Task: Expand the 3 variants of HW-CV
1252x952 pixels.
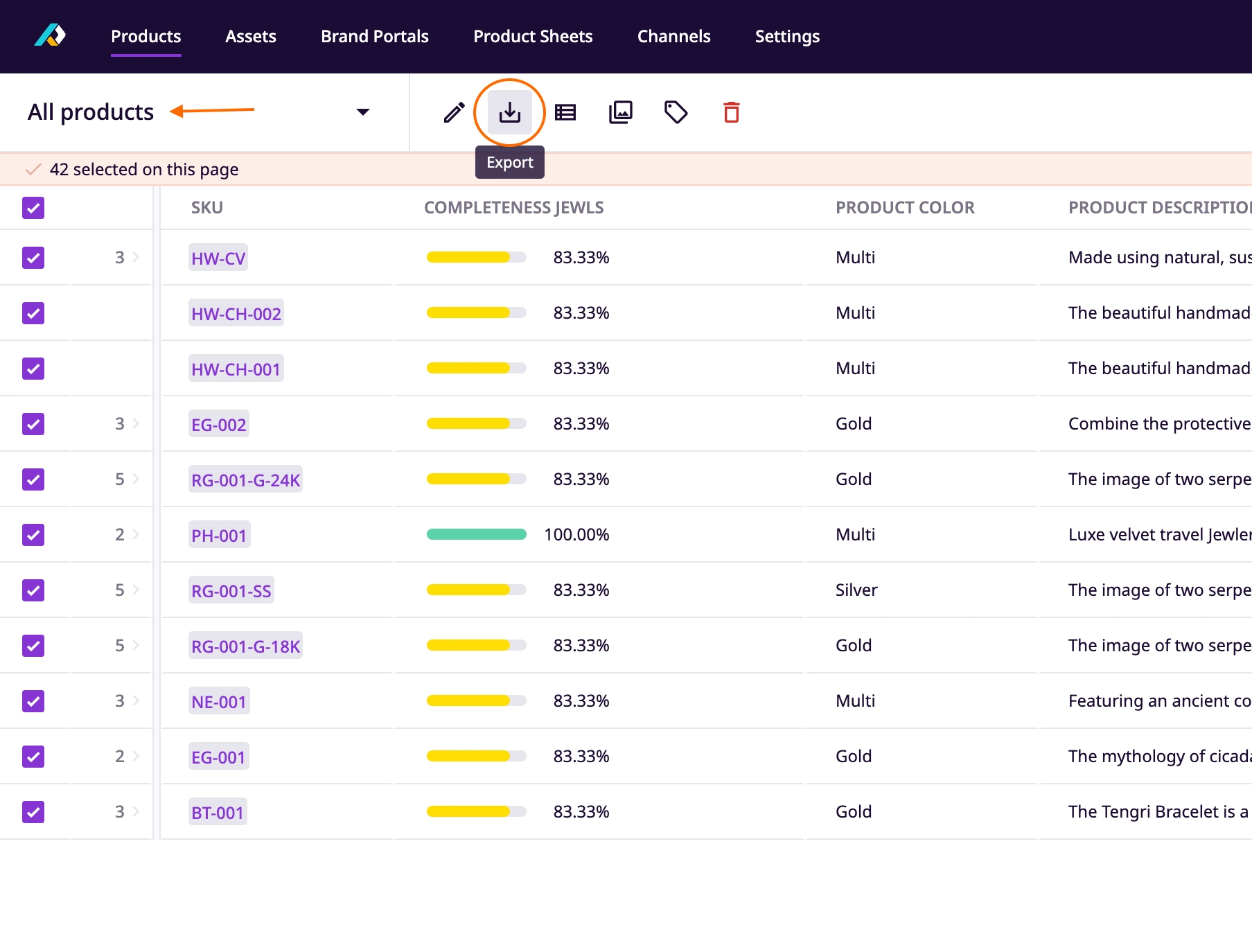Action: point(127,258)
